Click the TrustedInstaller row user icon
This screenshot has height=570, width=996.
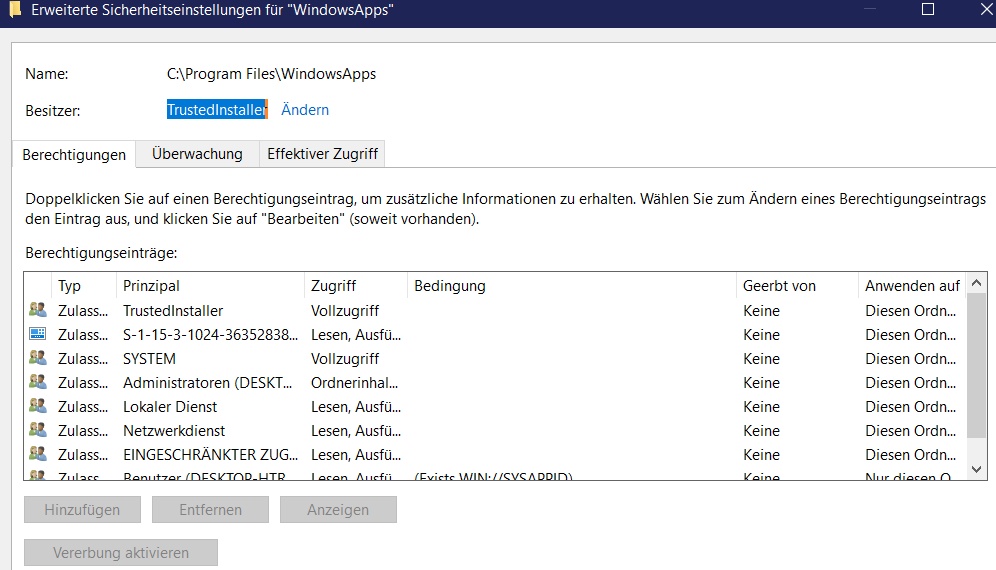(x=37, y=310)
